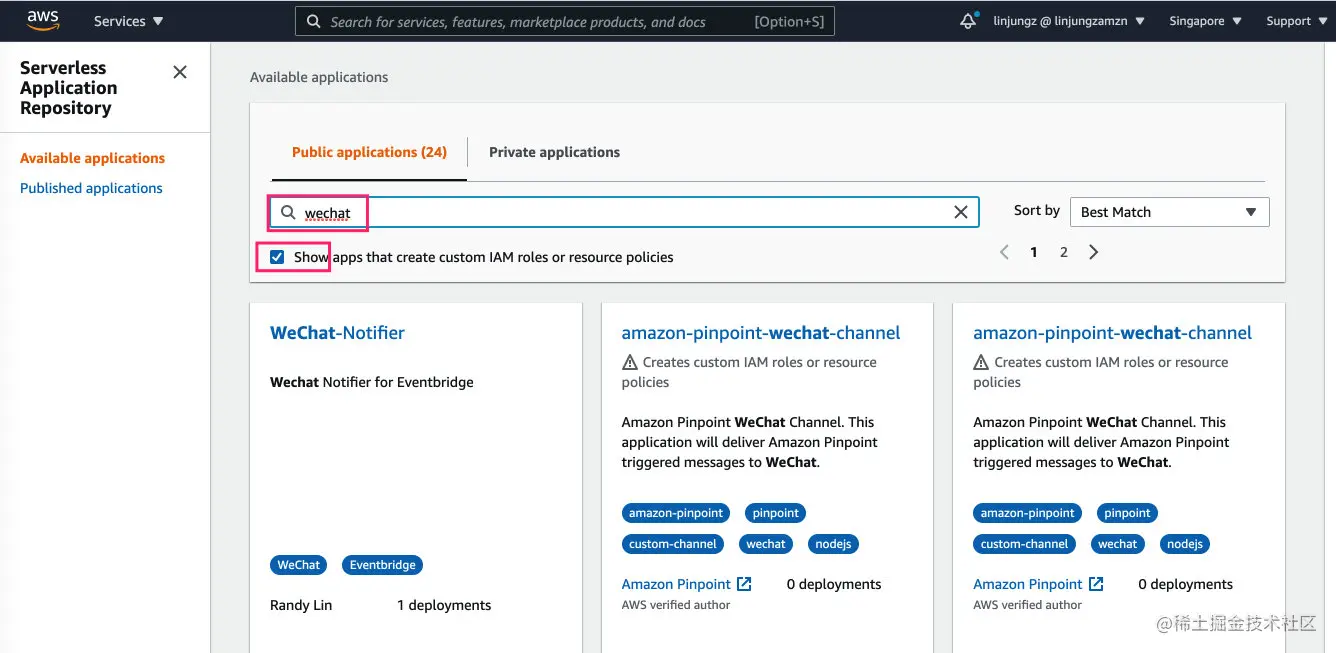Open the WeChat-Notifier application
This screenshot has width=1336, height=653.
pyautogui.click(x=337, y=333)
